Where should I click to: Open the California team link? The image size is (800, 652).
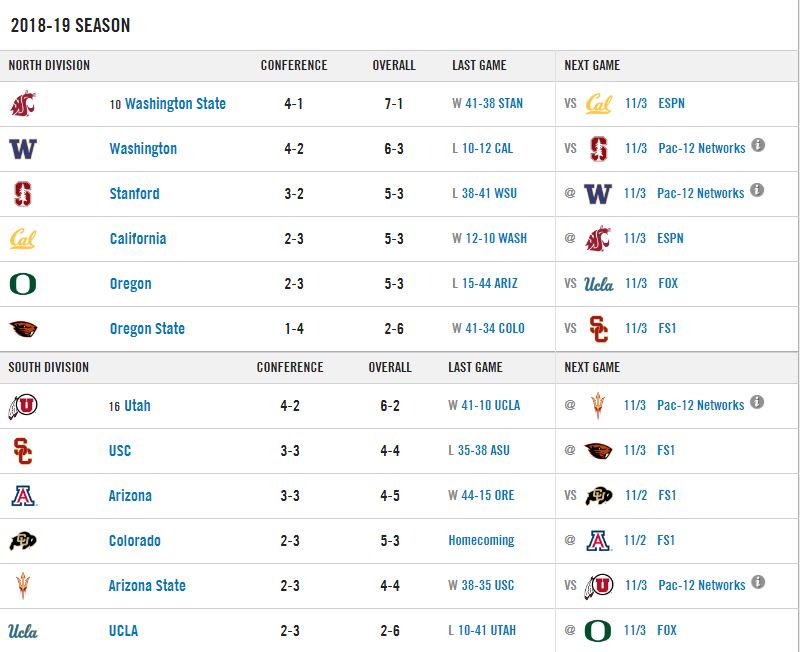pos(138,239)
